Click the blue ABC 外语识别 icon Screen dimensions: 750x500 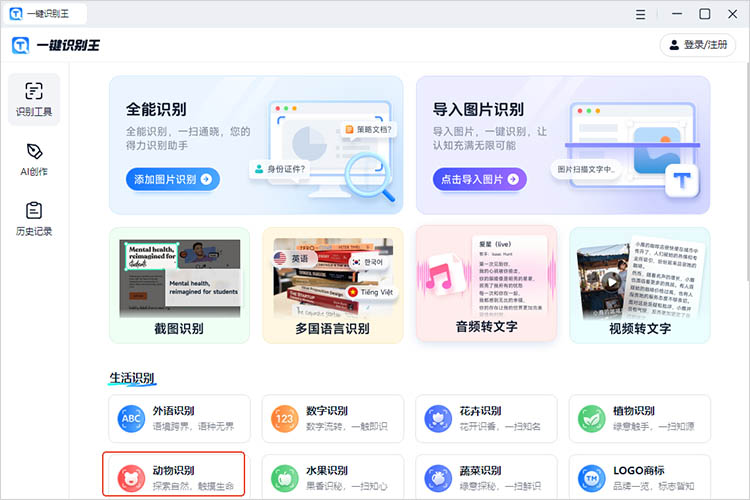(131, 419)
